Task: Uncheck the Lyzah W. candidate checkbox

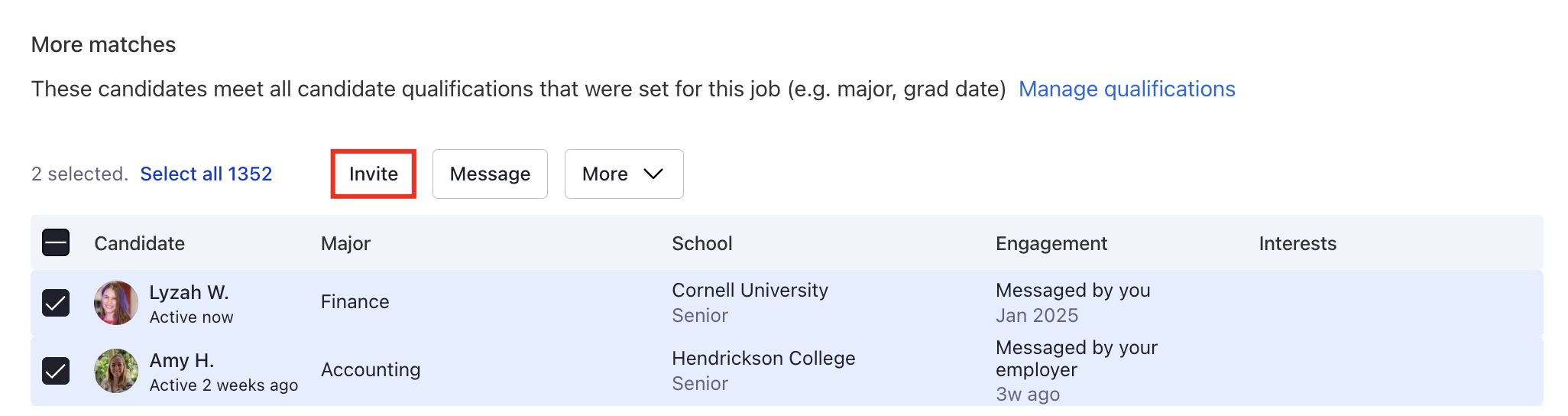Action: [x=56, y=303]
